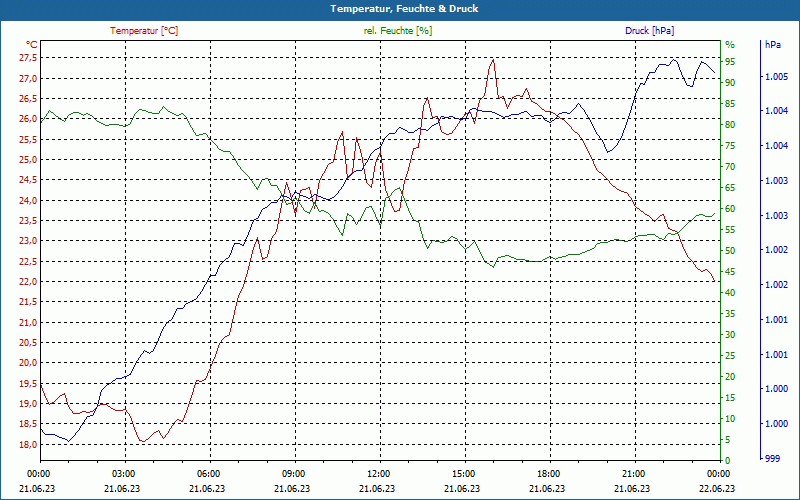Click the "999" pressure axis value

click(772, 459)
